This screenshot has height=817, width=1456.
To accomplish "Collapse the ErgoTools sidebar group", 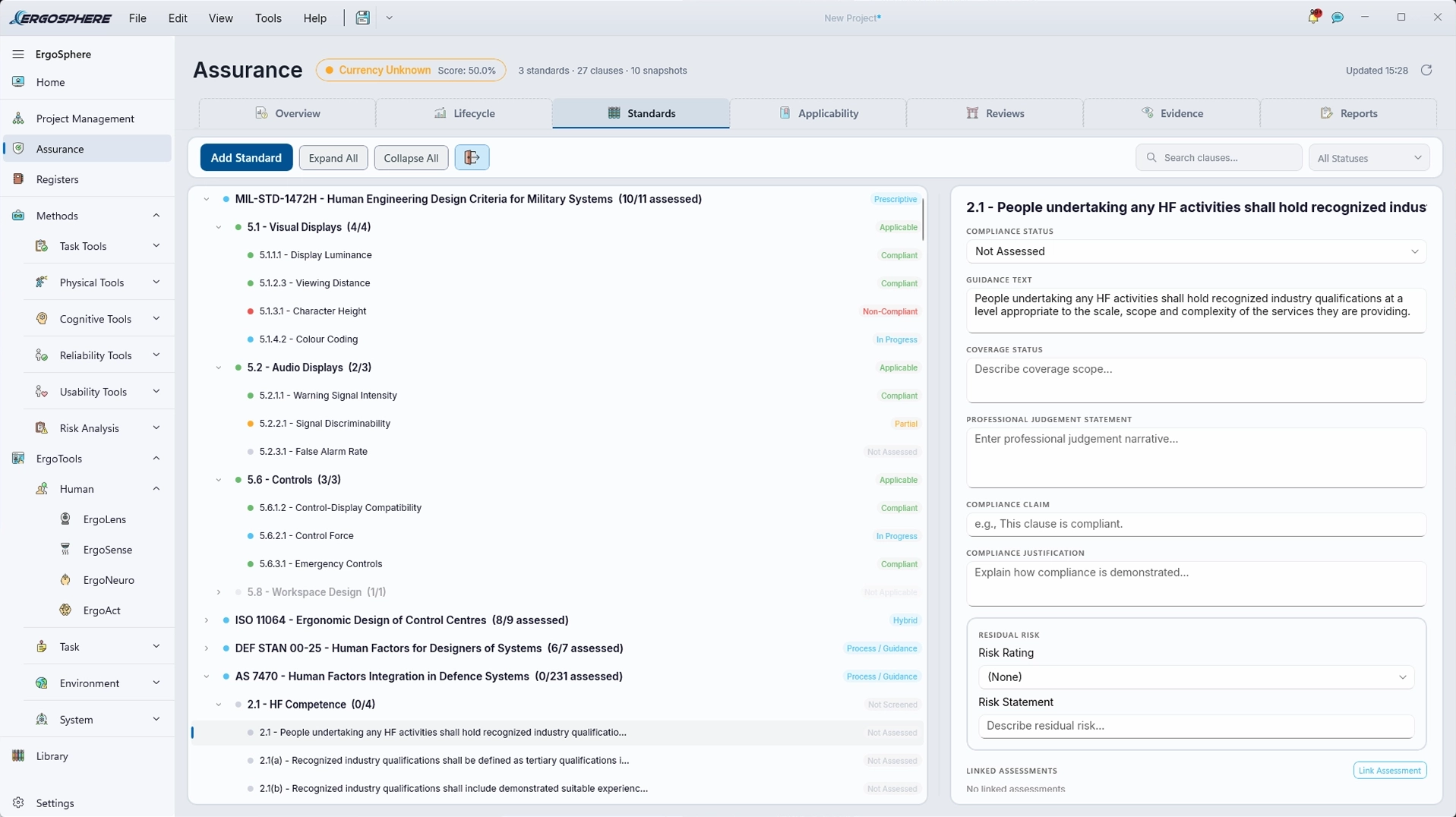I will (156, 459).
